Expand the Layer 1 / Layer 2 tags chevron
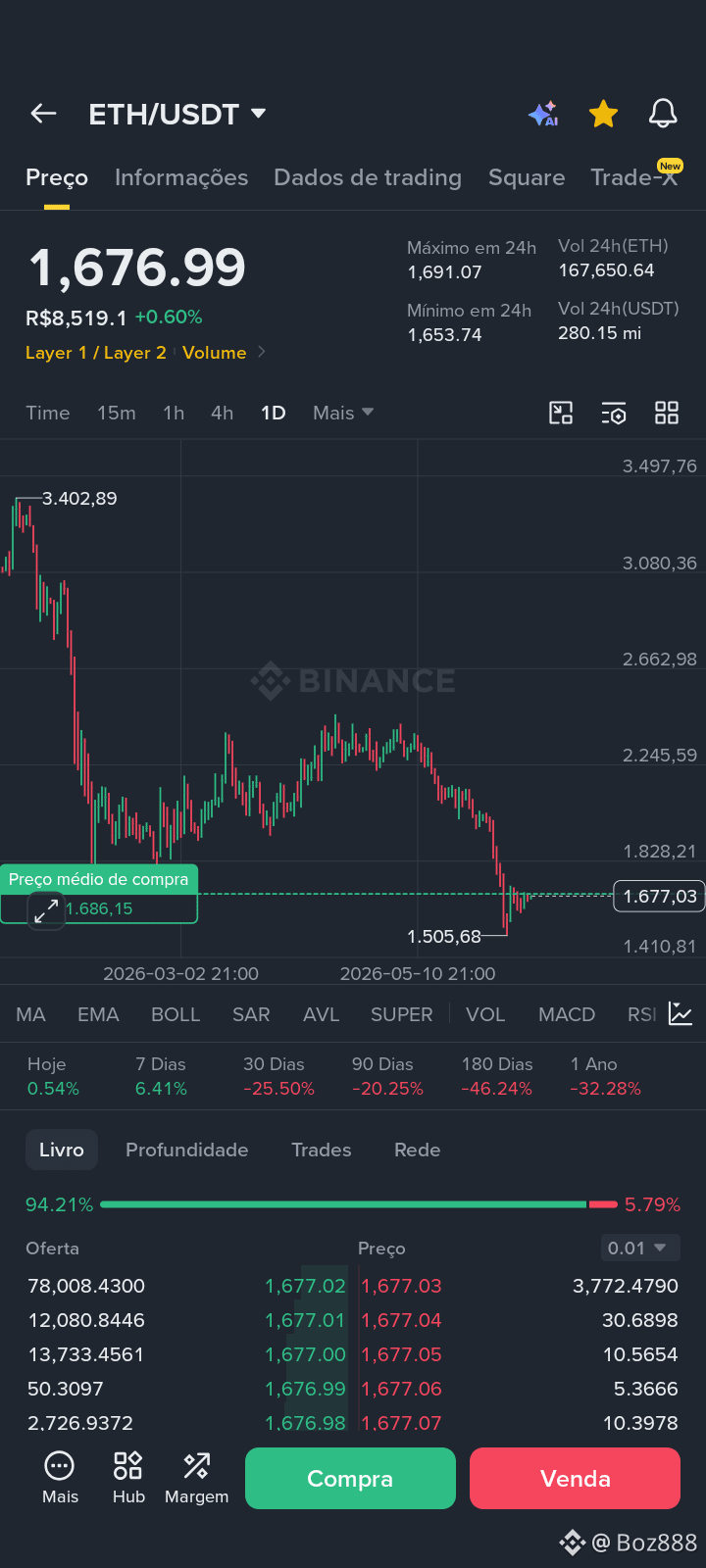The height and width of the screenshot is (1568, 706). [261, 352]
